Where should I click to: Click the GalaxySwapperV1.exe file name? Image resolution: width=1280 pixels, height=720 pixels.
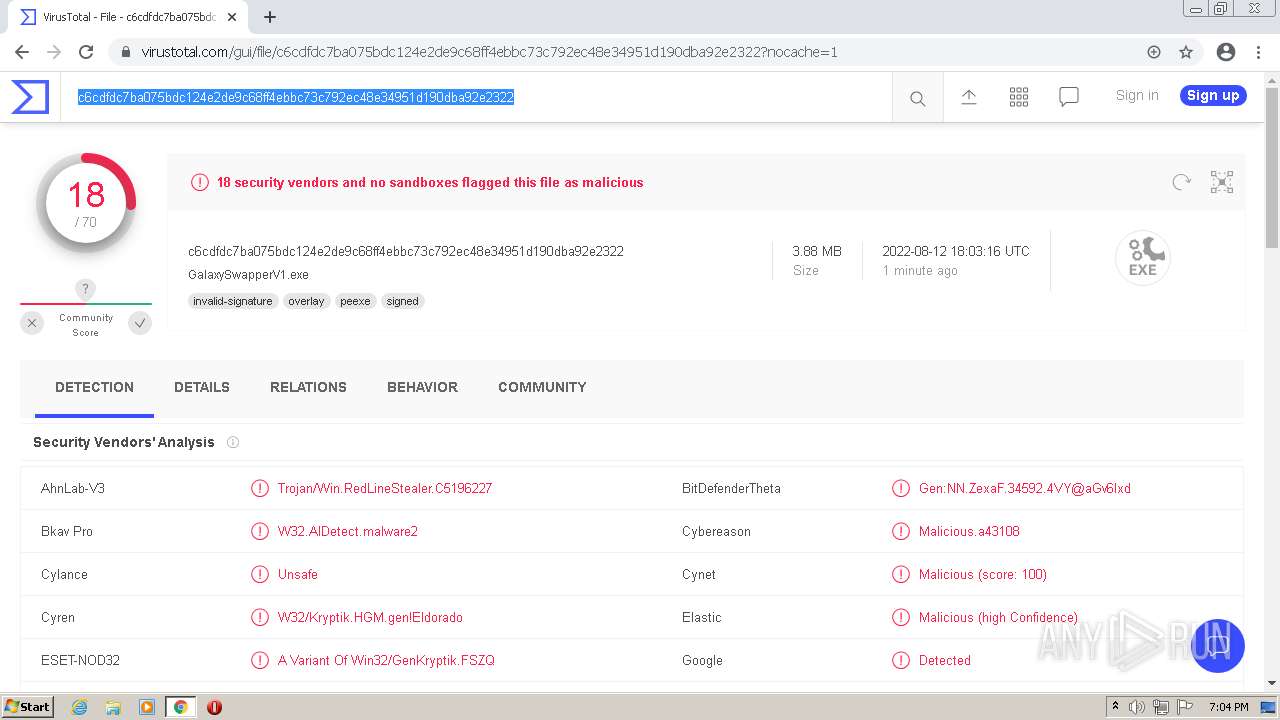pyautogui.click(x=248, y=274)
